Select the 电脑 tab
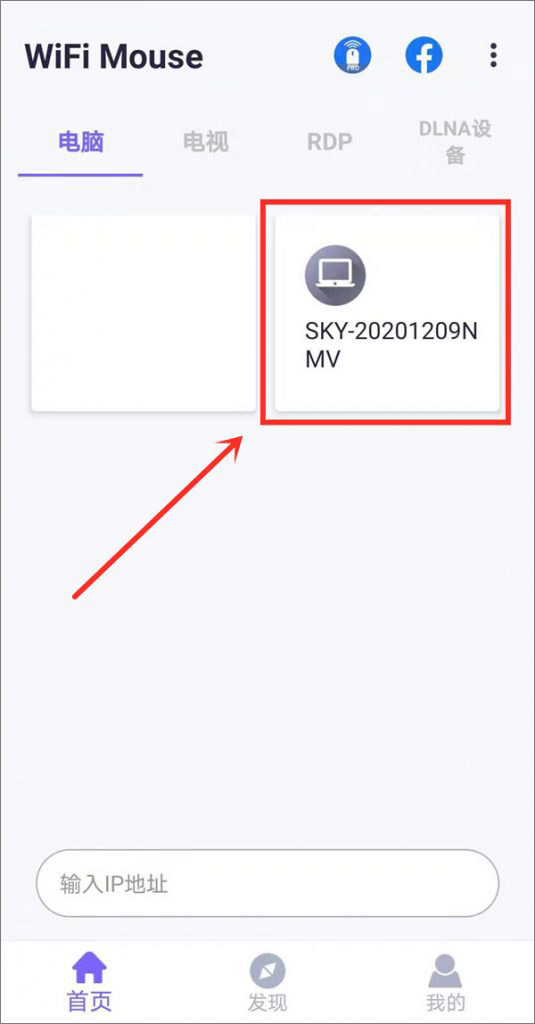This screenshot has height=1024, width=535. click(x=81, y=141)
